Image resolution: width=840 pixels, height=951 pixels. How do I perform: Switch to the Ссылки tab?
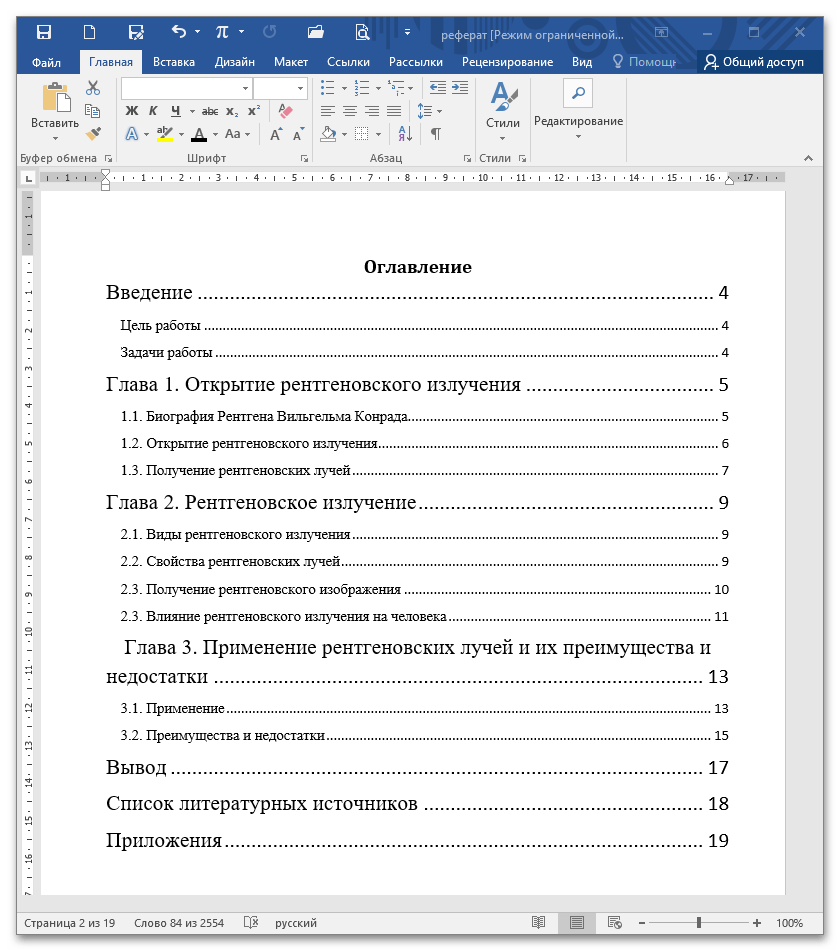point(348,62)
